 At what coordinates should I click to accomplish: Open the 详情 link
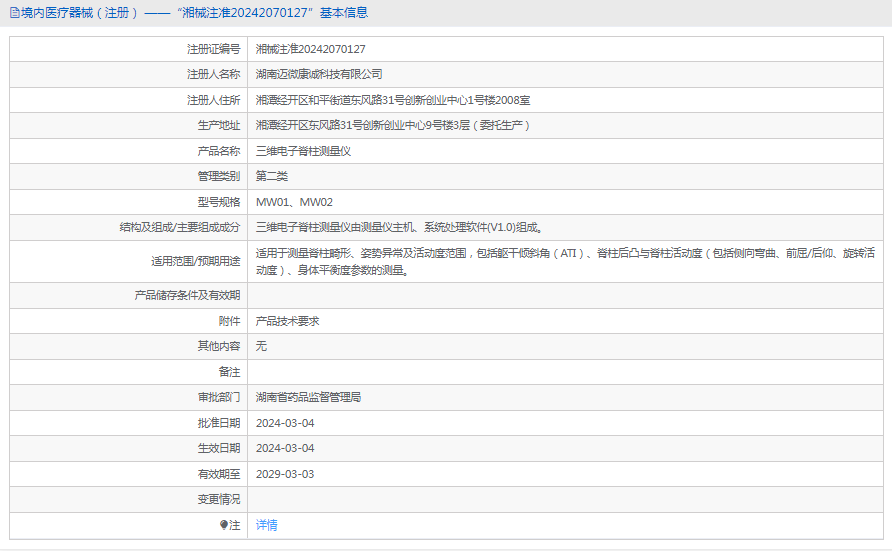tap(266, 525)
